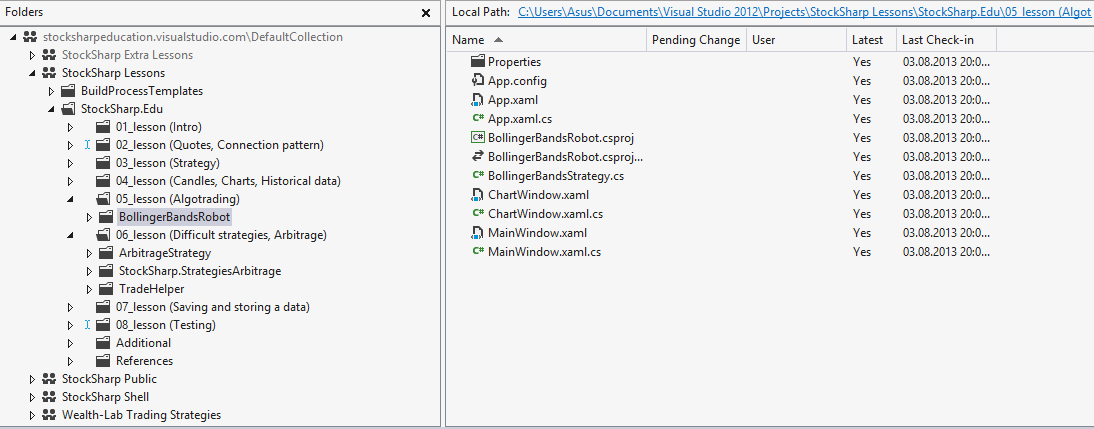This screenshot has height=429, width=1094.
Task: Click the C# icon beside App.xaml.cs
Action: (x=477, y=119)
